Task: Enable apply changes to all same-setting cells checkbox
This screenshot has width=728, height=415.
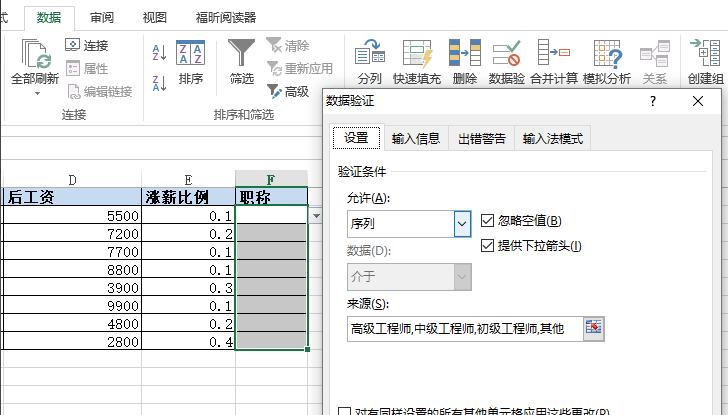Action: click(x=345, y=411)
